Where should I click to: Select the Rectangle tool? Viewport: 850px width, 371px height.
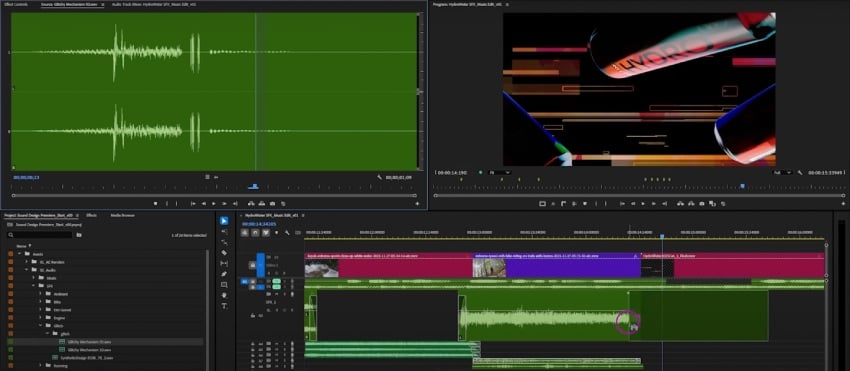[224, 285]
